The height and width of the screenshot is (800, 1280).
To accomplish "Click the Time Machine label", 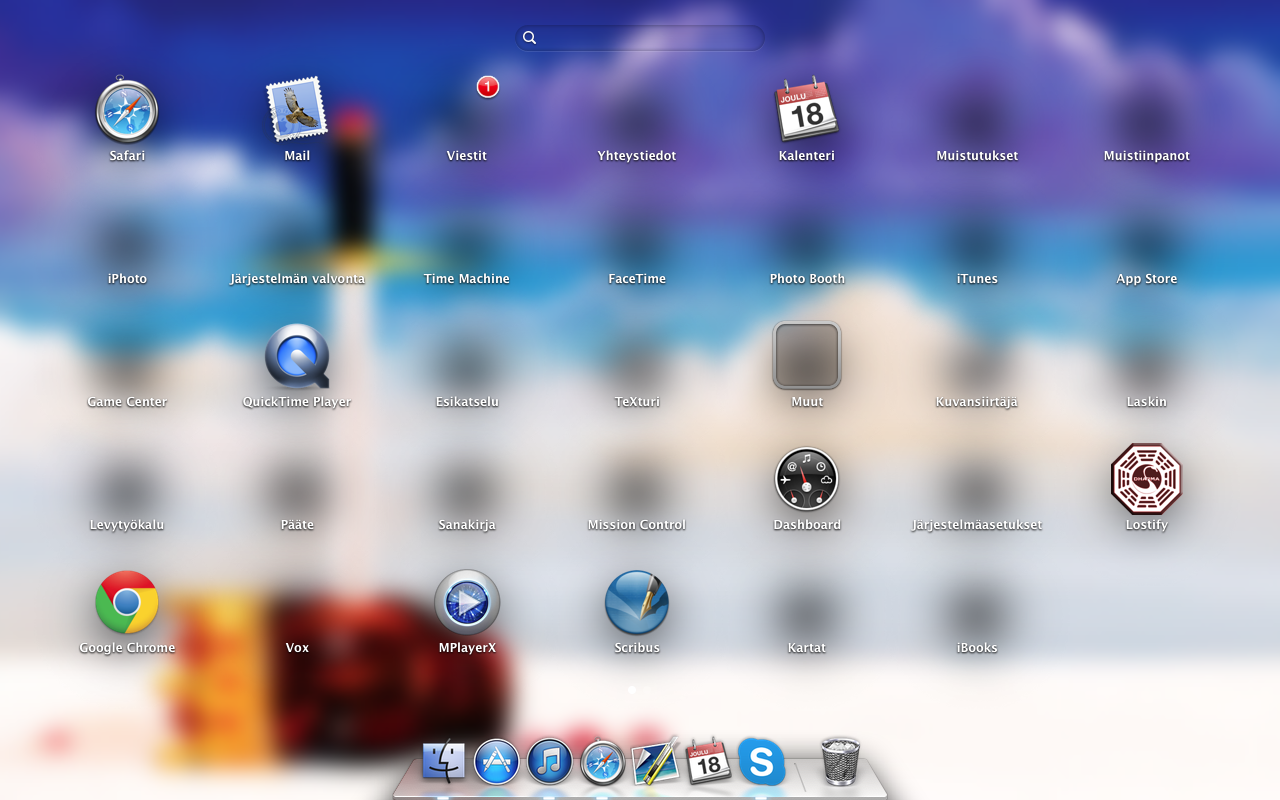I will (467, 279).
